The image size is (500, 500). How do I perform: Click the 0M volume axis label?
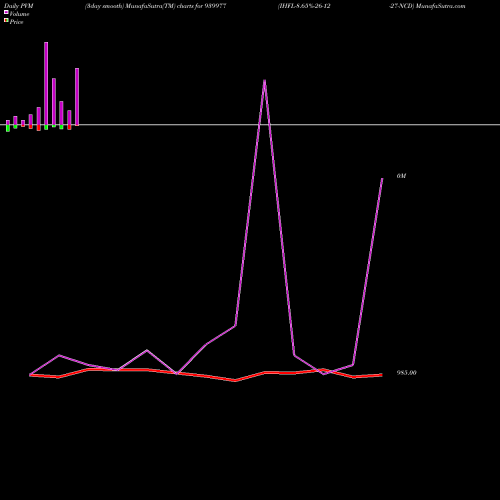tap(401, 176)
